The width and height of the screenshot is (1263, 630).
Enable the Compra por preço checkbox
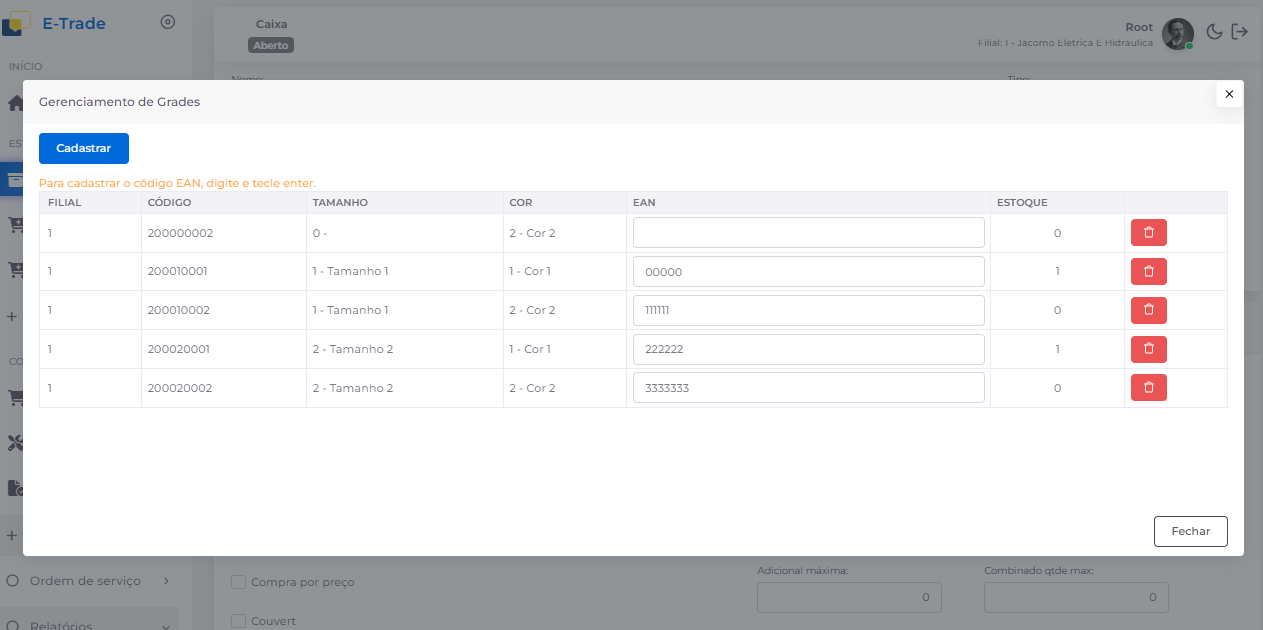(238, 582)
